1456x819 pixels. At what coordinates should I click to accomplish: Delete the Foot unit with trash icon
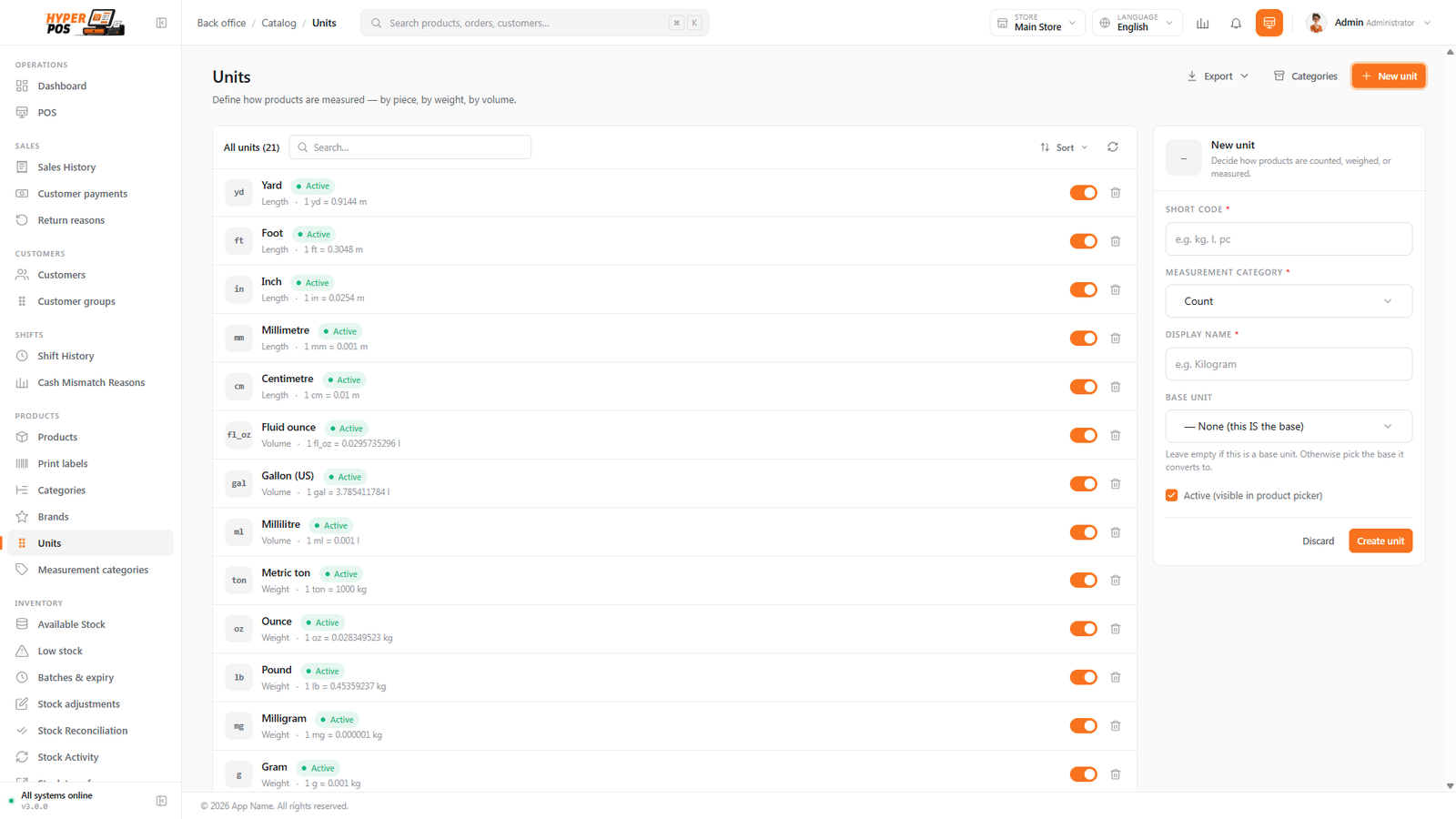(x=1115, y=241)
